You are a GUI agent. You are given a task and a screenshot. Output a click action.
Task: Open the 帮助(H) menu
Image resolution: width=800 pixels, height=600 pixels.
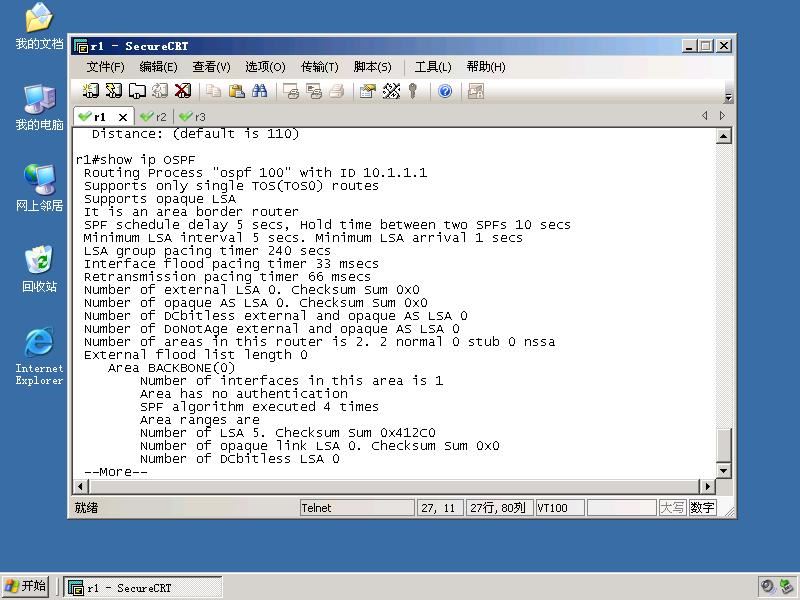point(486,67)
